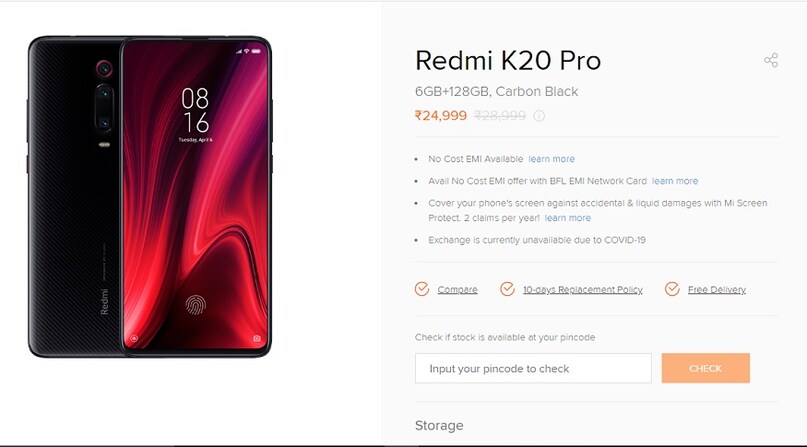
Task: Open learn more for BFL EMI Network Card
Action: point(675,181)
